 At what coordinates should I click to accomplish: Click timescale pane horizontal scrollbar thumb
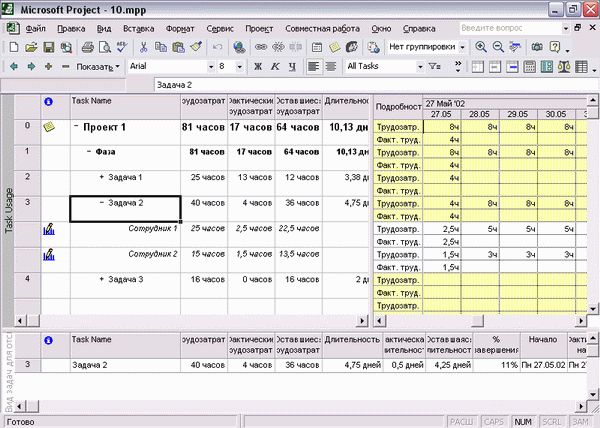coord(477,321)
